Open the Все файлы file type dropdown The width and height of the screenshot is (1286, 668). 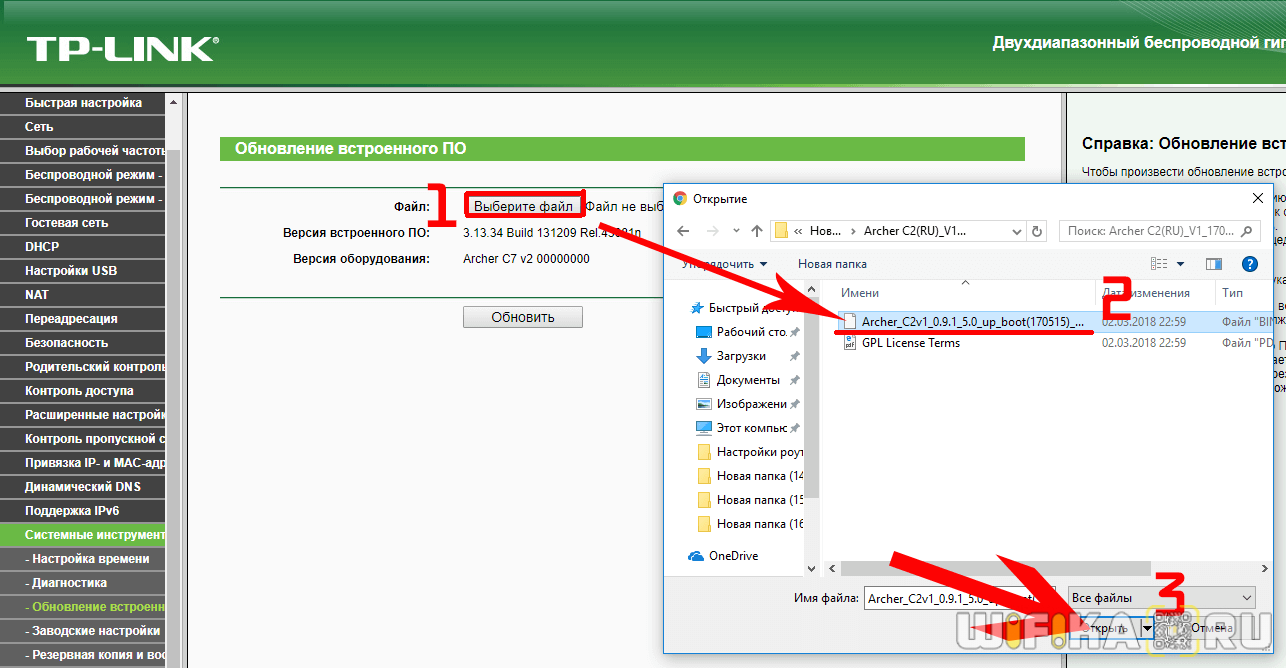(1161, 598)
